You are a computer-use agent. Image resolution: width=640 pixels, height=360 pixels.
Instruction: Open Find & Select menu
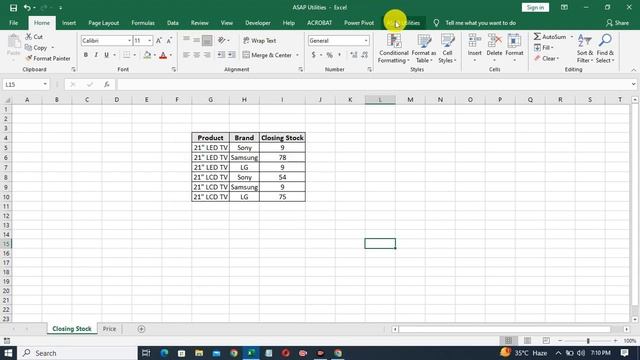coord(605,49)
